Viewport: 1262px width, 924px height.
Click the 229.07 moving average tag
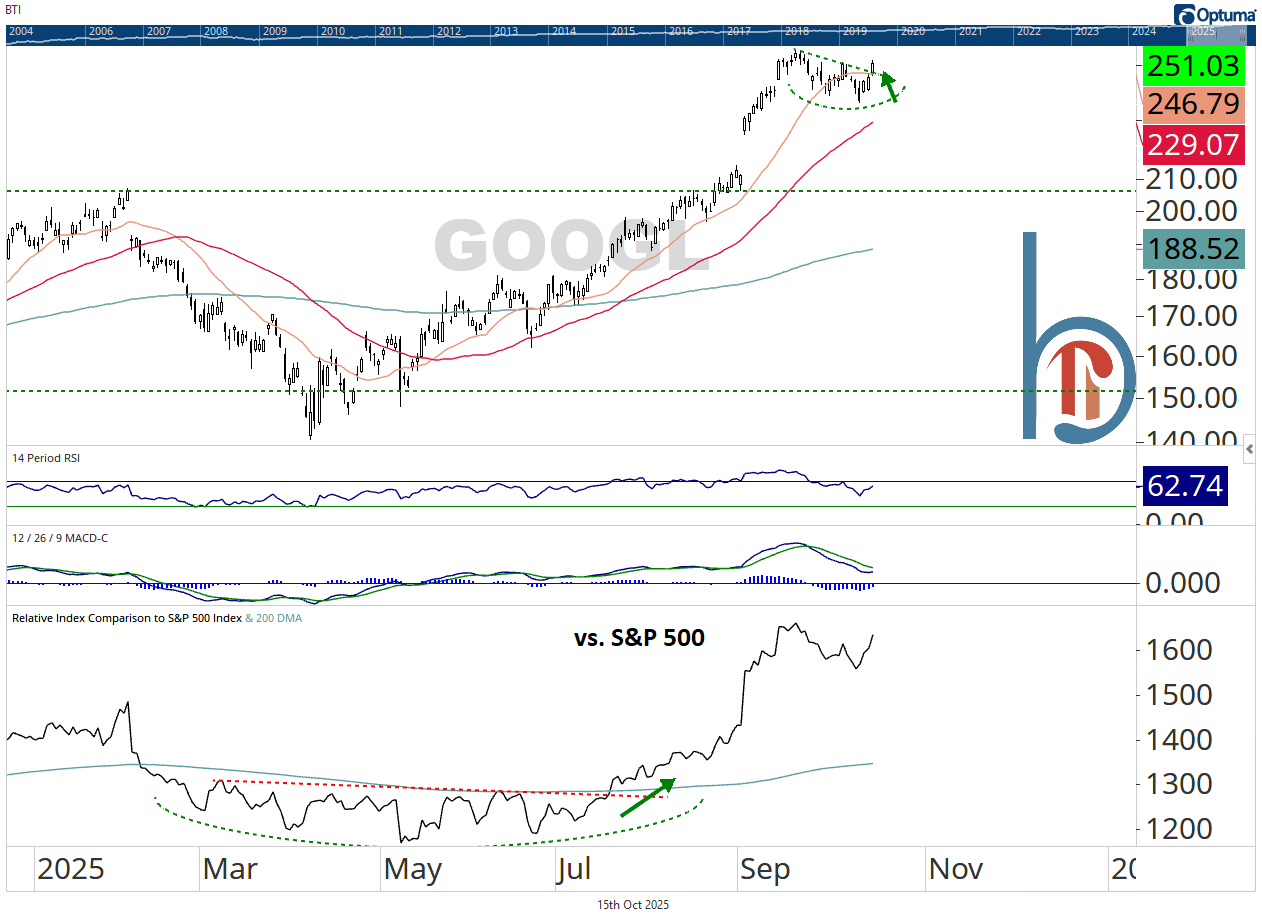[x=1194, y=145]
